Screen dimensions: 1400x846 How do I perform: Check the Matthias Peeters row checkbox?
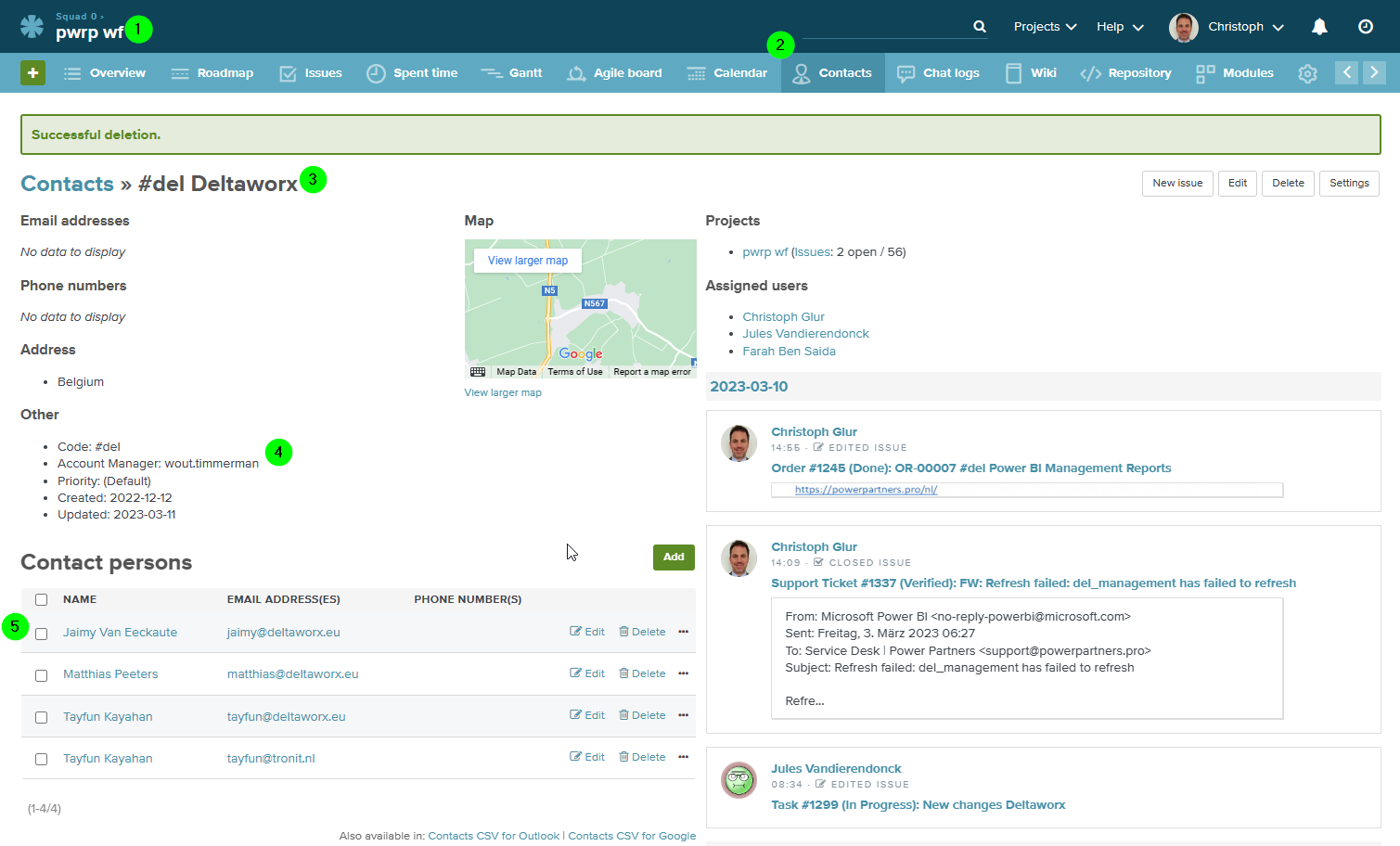tap(41, 675)
